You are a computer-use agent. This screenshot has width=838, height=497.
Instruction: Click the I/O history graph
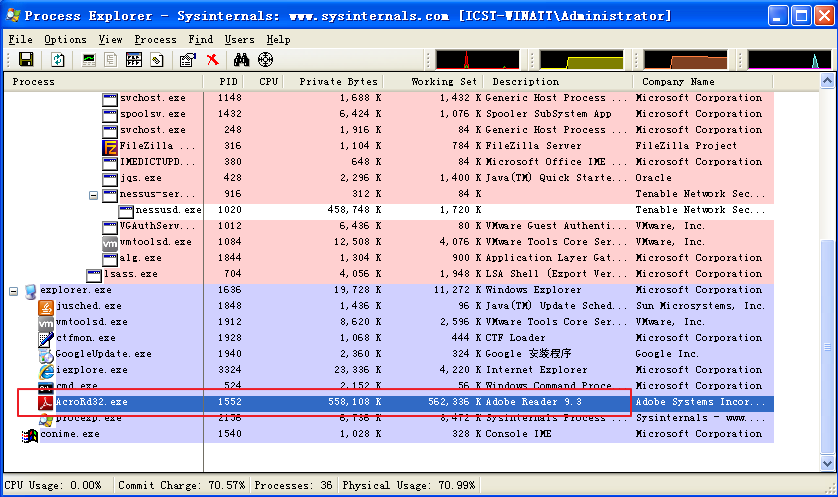tap(790, 60)
